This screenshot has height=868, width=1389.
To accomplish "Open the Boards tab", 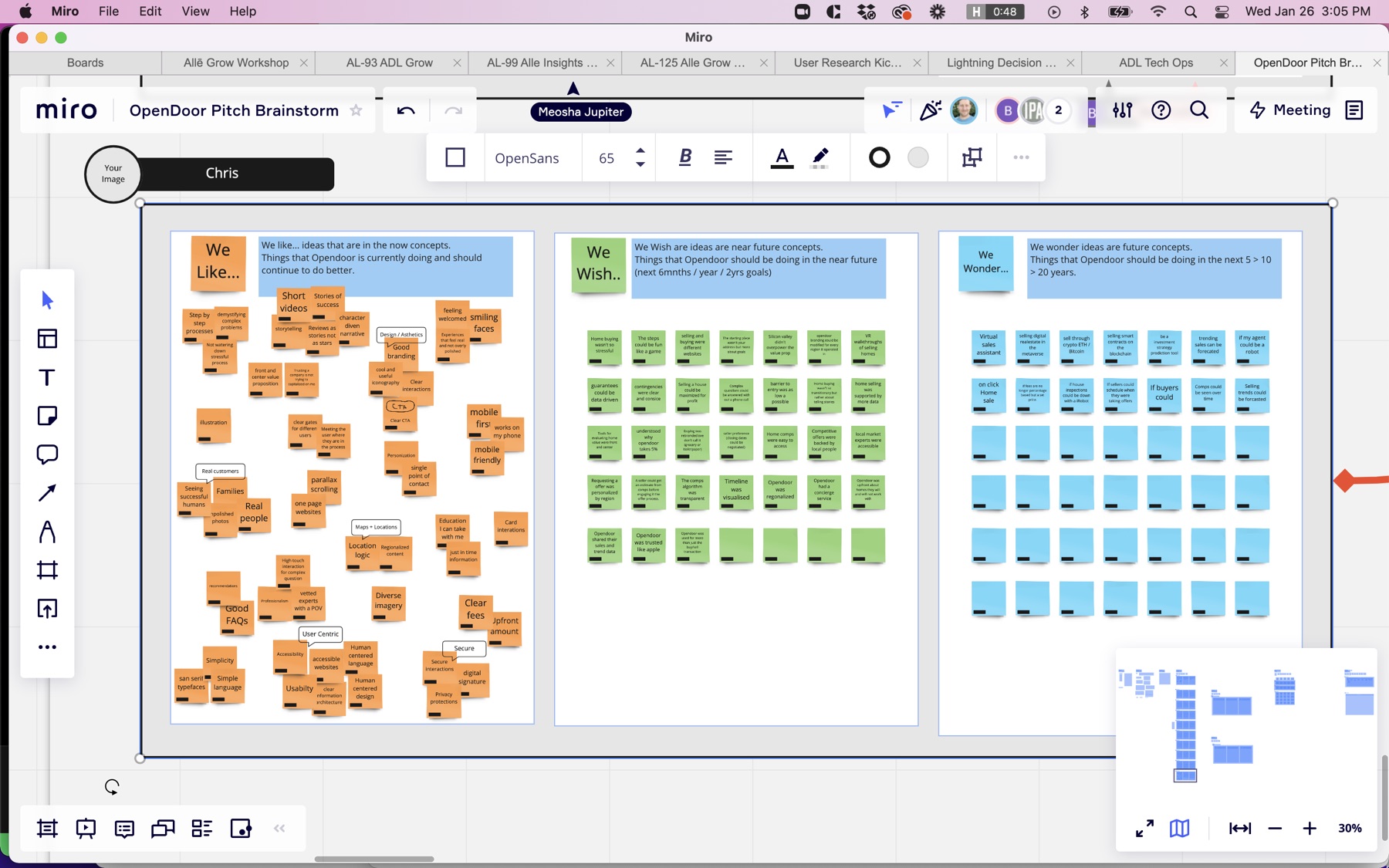I will coord(85,62).
